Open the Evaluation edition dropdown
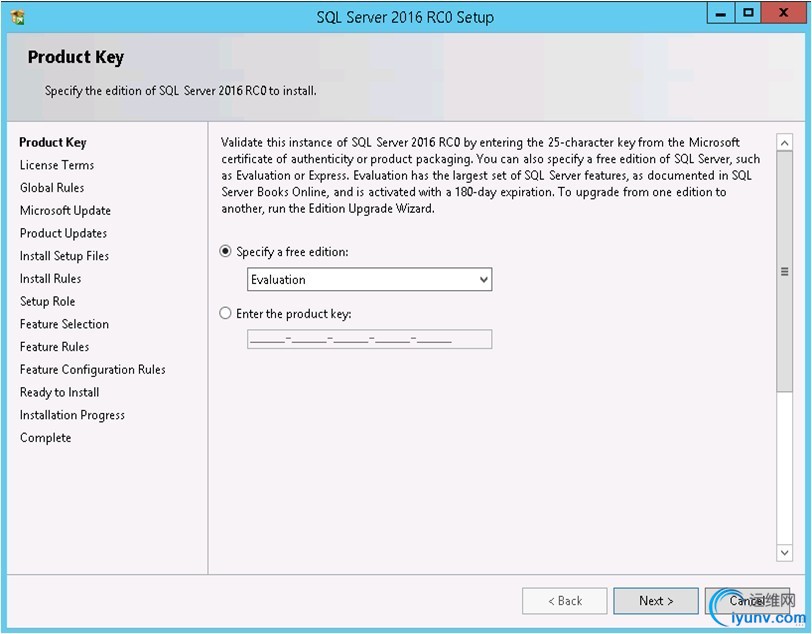812x634 pixels. pos(370,280)
